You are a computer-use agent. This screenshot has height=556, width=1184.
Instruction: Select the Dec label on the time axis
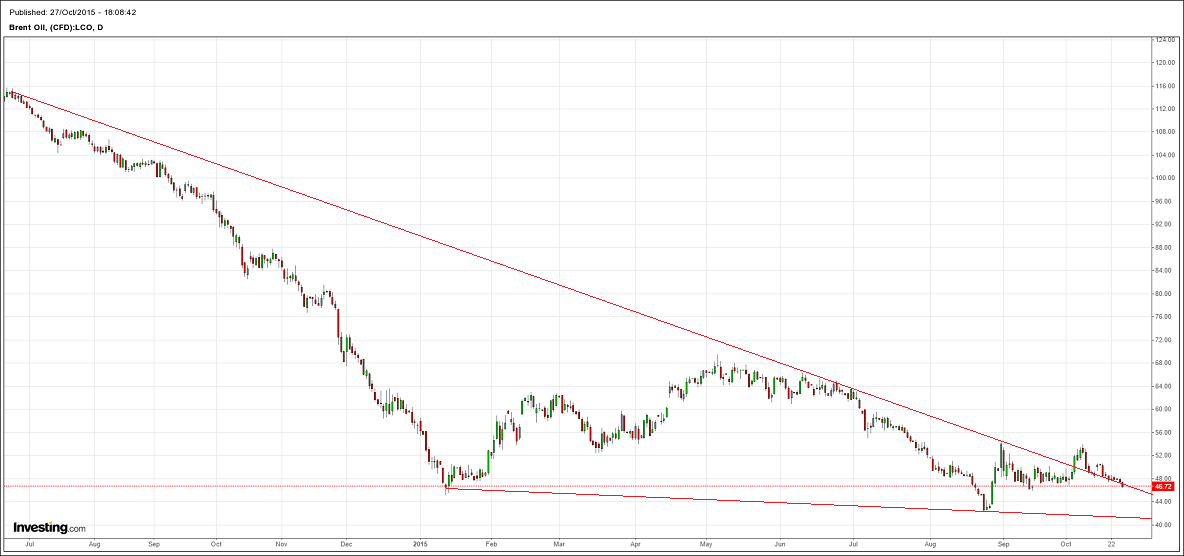(x=345, y=547)
